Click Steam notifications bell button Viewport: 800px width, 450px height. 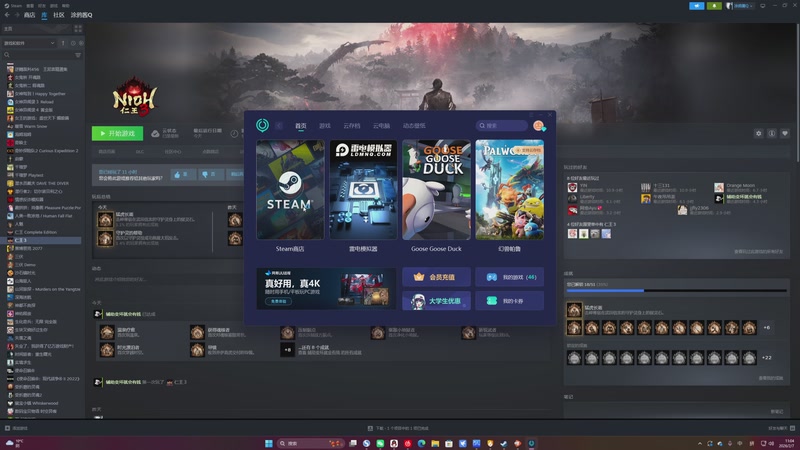pos(714,6)
